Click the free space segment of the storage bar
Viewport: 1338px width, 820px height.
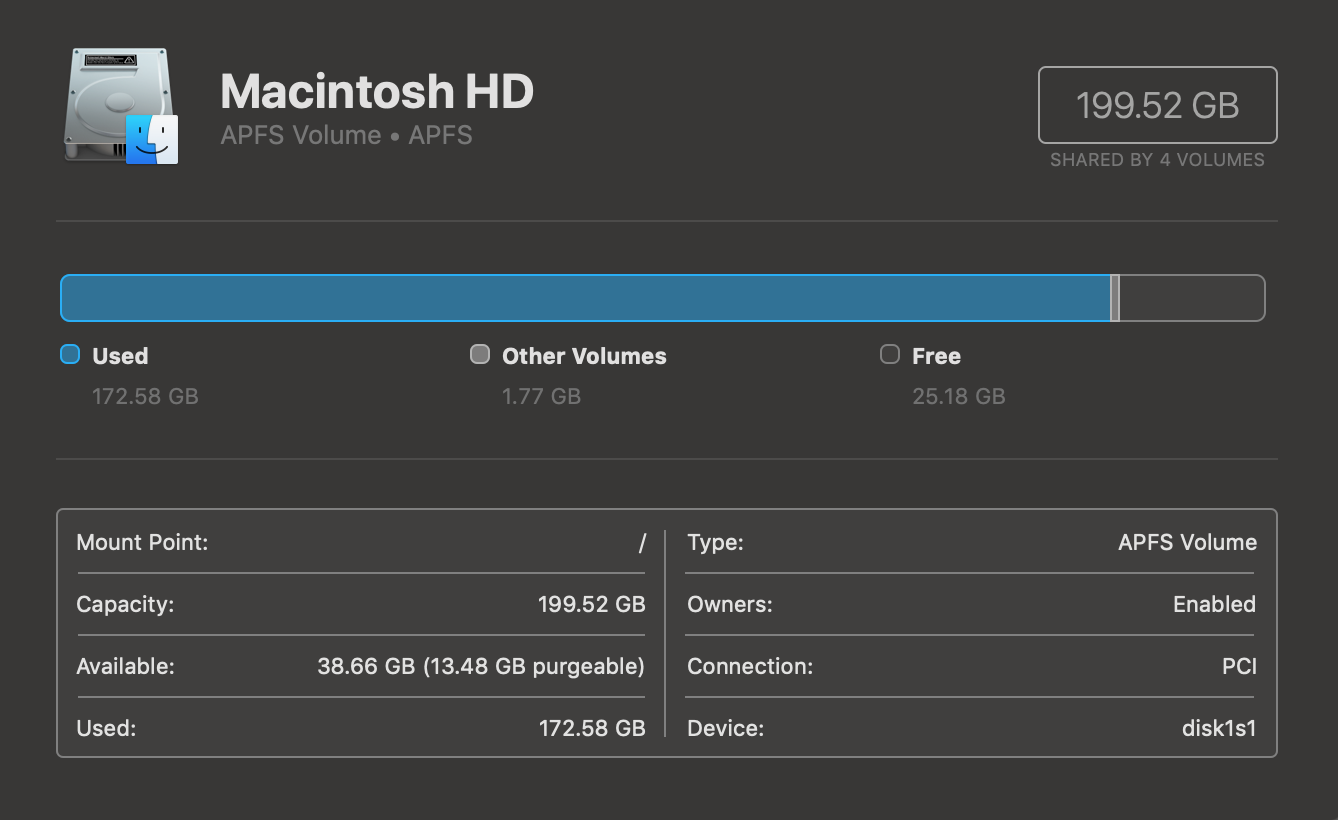[1191, 298]
